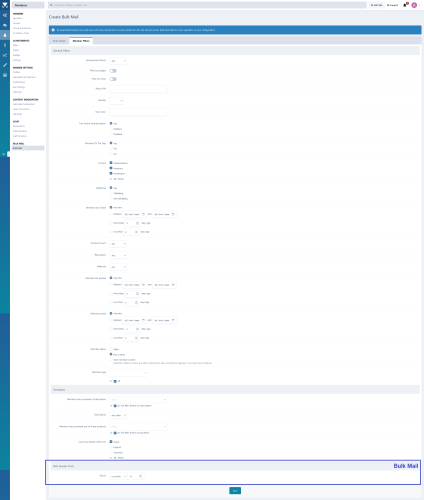
Task: Open the statistics chart sidebar icon
Action: tap(5, 55)
